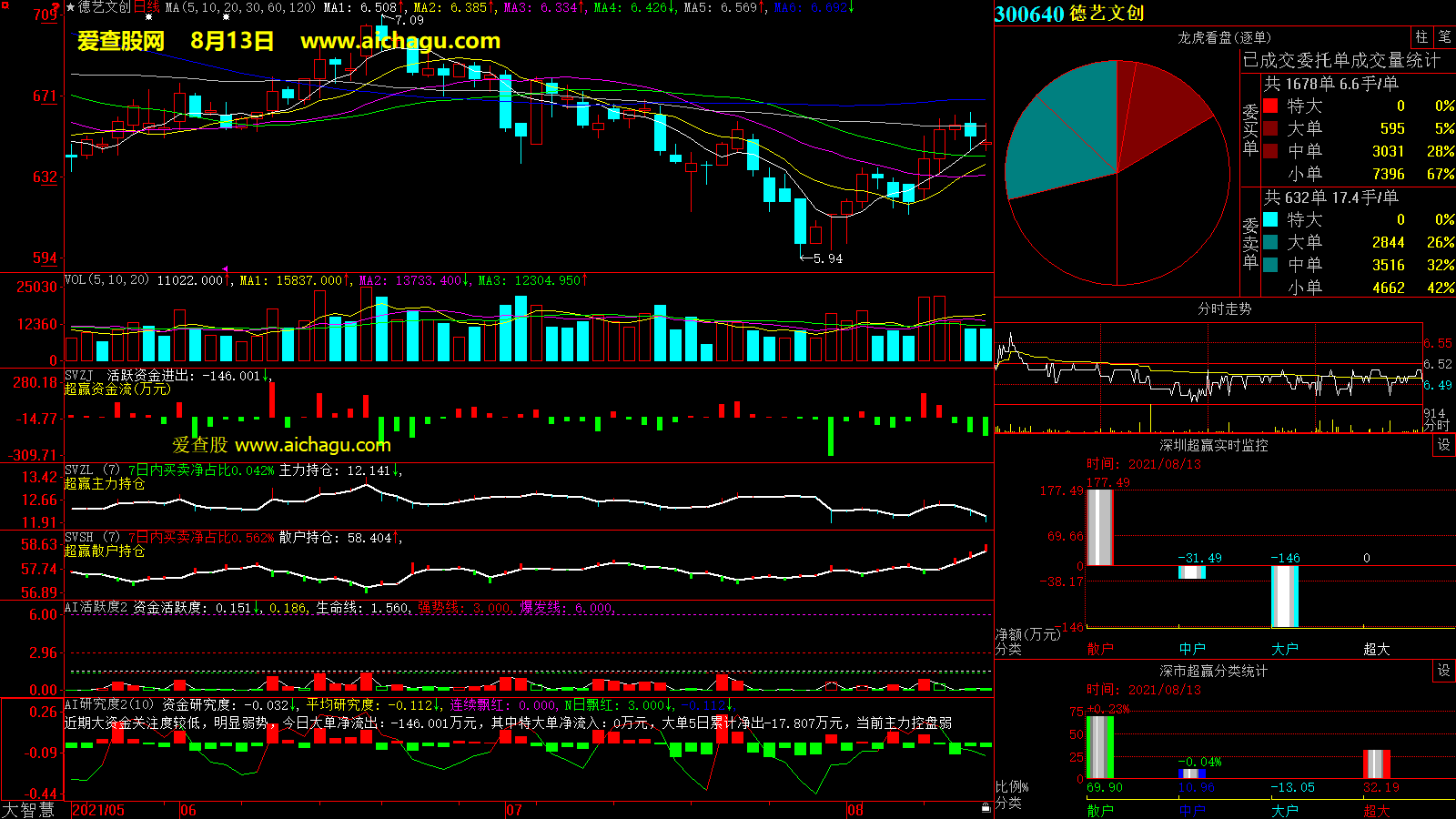Image resolution: width=1456 pixels, height=819 pixels.
Task: Click stock code 300640 德艺文创 header
Action: tap(1069, 14)
